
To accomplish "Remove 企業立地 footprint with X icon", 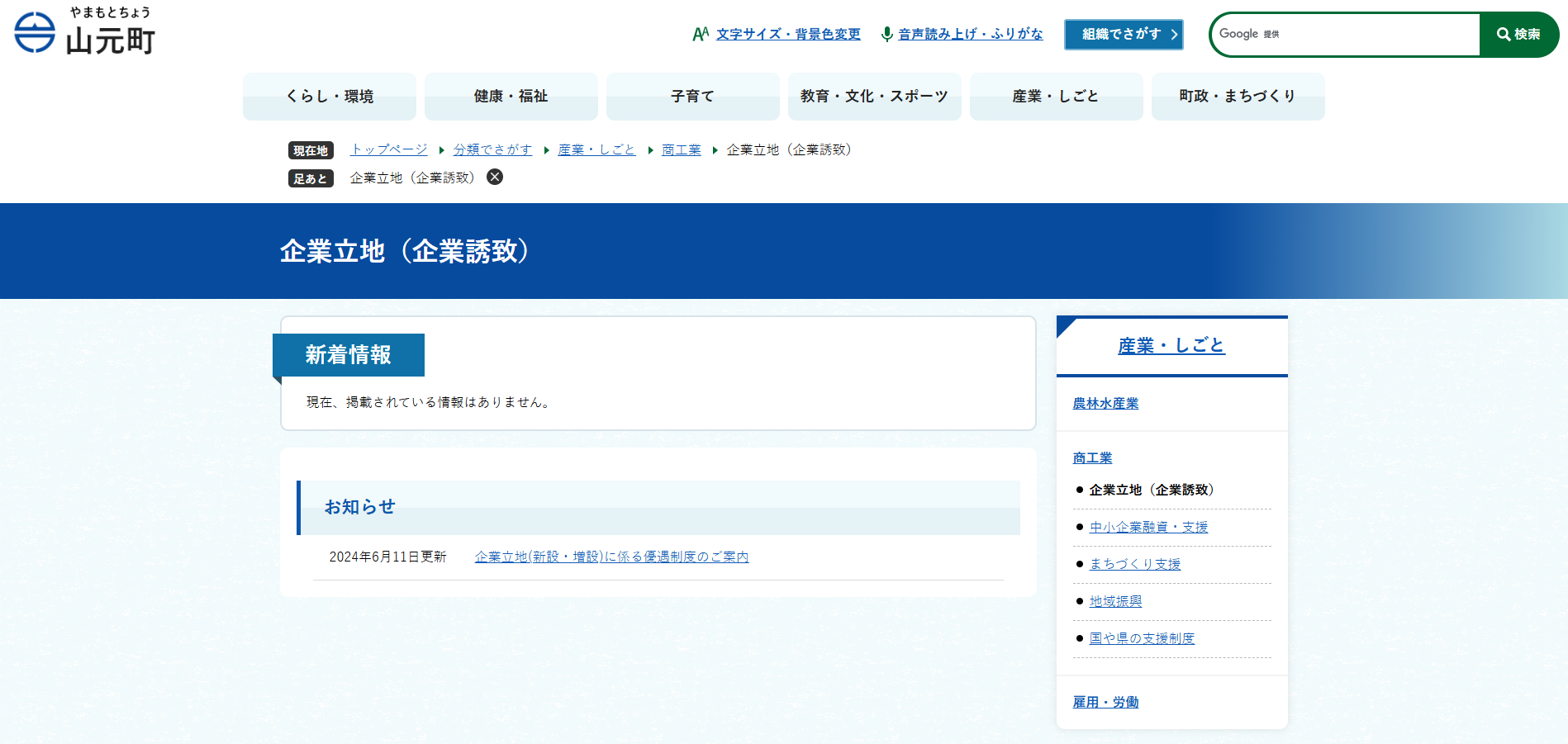I will [x=495, y=177].
